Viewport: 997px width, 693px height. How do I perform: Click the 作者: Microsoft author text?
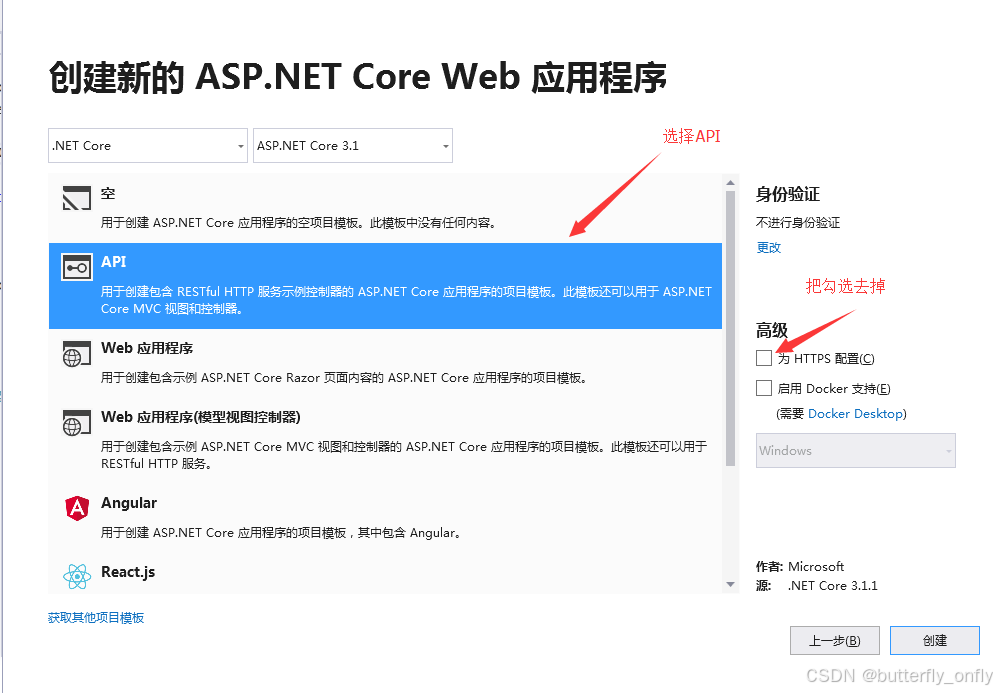tap(800, 566)
